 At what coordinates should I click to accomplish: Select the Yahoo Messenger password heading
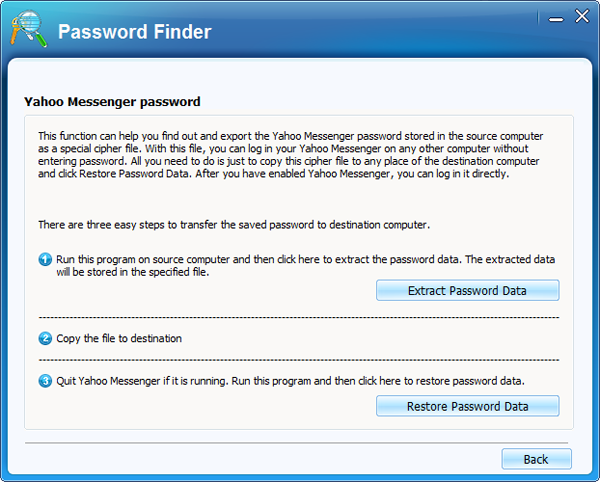tap(112, 102)
